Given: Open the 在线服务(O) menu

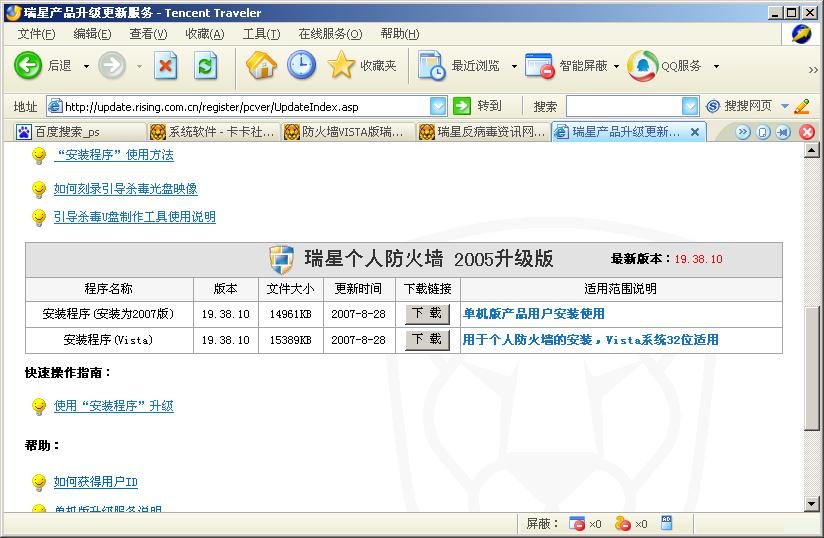Looking at the screenshot, I should [330, 34].
